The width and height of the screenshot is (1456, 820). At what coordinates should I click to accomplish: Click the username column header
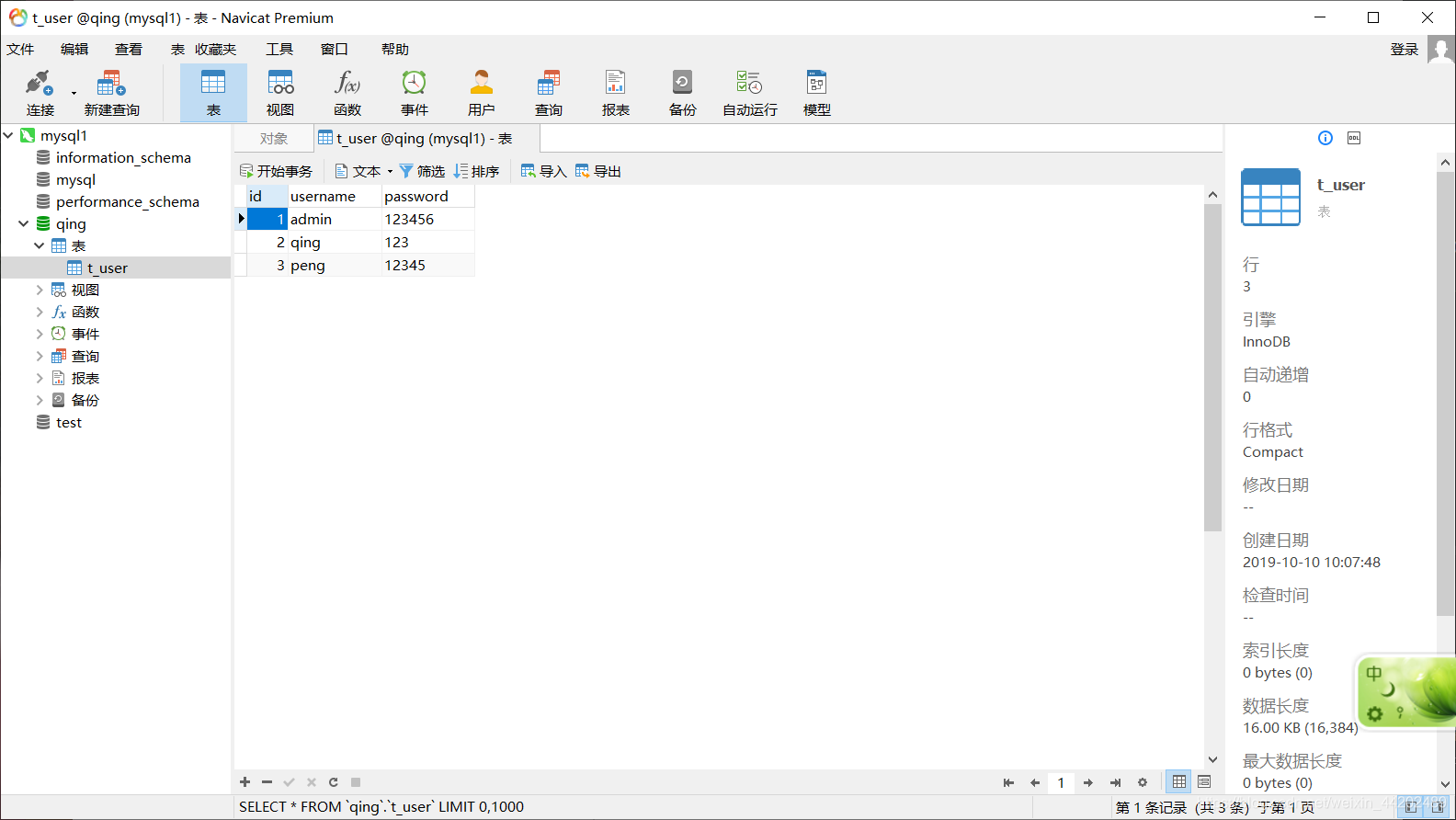(335, 196)
